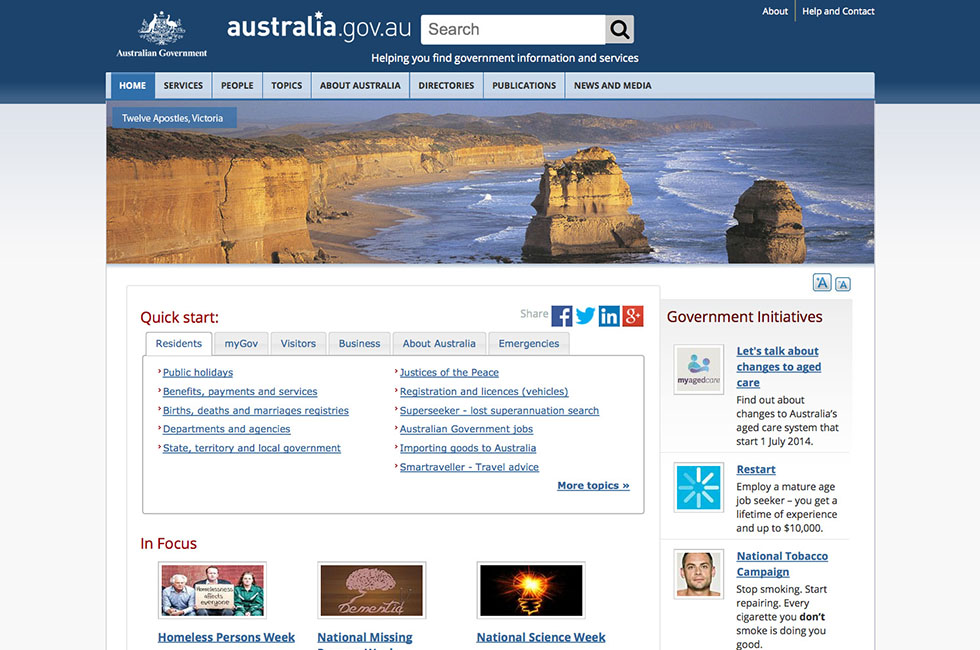
Task: Open the National Science Week link
Action: [x=541, y=638]
